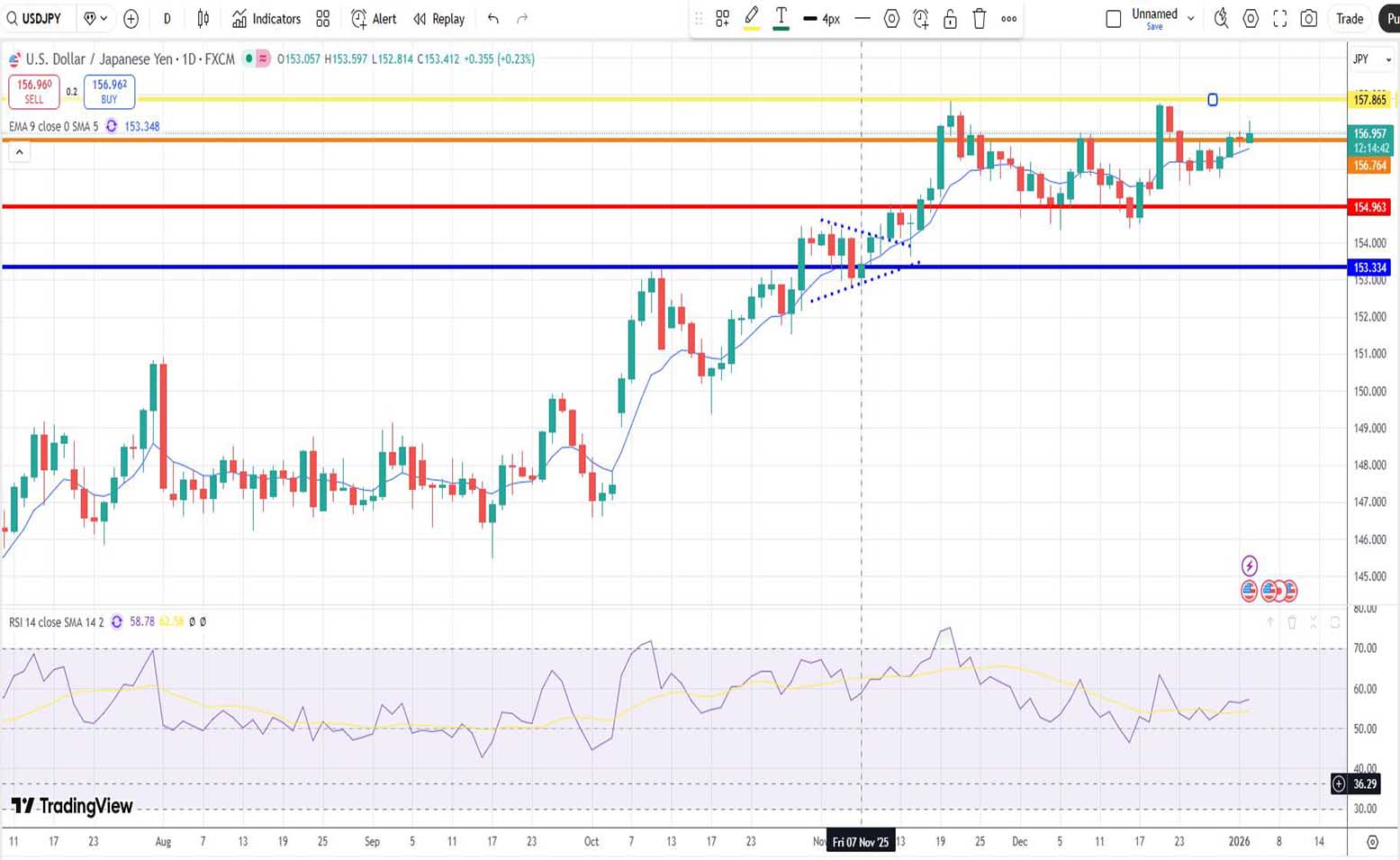Viewport: 1400px width, 860px height.
Task: Take a chart snapshot with camera icon
Action: pos(1309,18)
